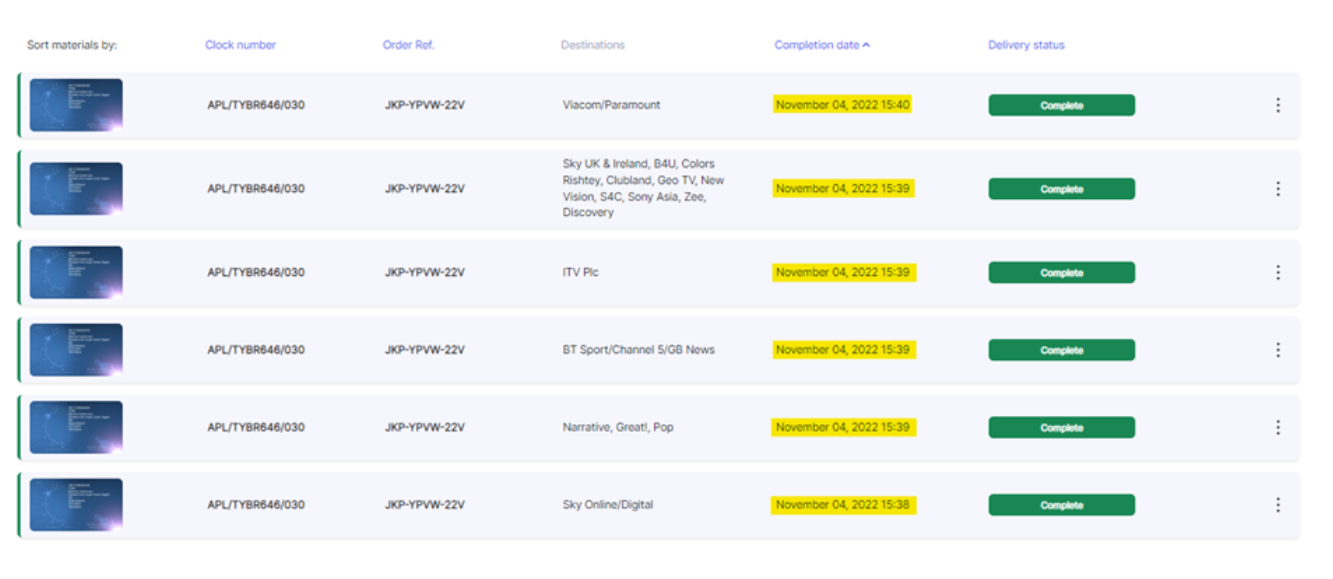This screenshot has width=1333, height=579.
Task: Open the three-dot menu for Sky UK & Ireland row
Action: tap(1277, 189)
